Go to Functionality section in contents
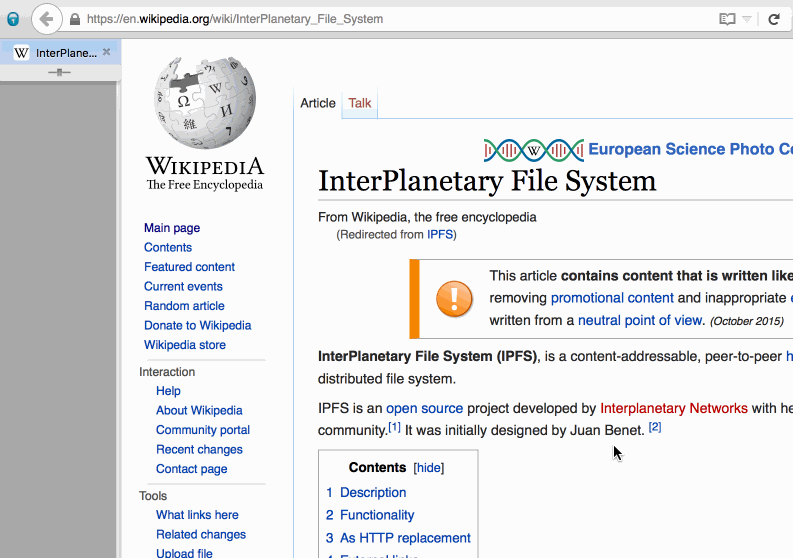This screenshot has height=558, width=793. (x=377, y=515)
